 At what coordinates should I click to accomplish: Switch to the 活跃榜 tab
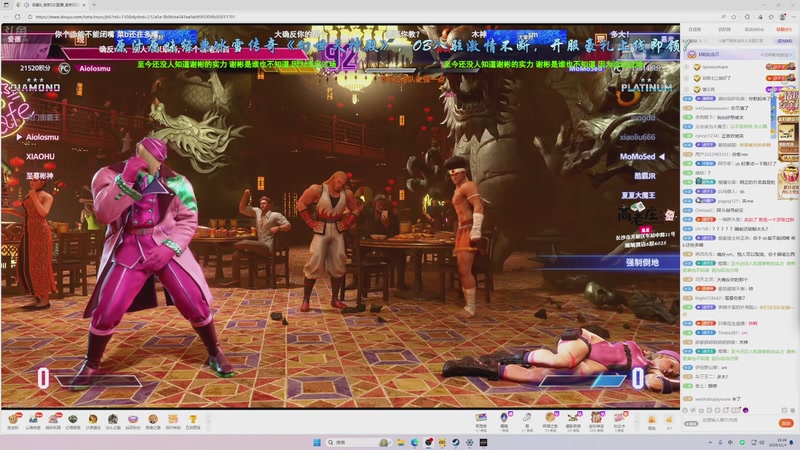(x=724, y=30)
